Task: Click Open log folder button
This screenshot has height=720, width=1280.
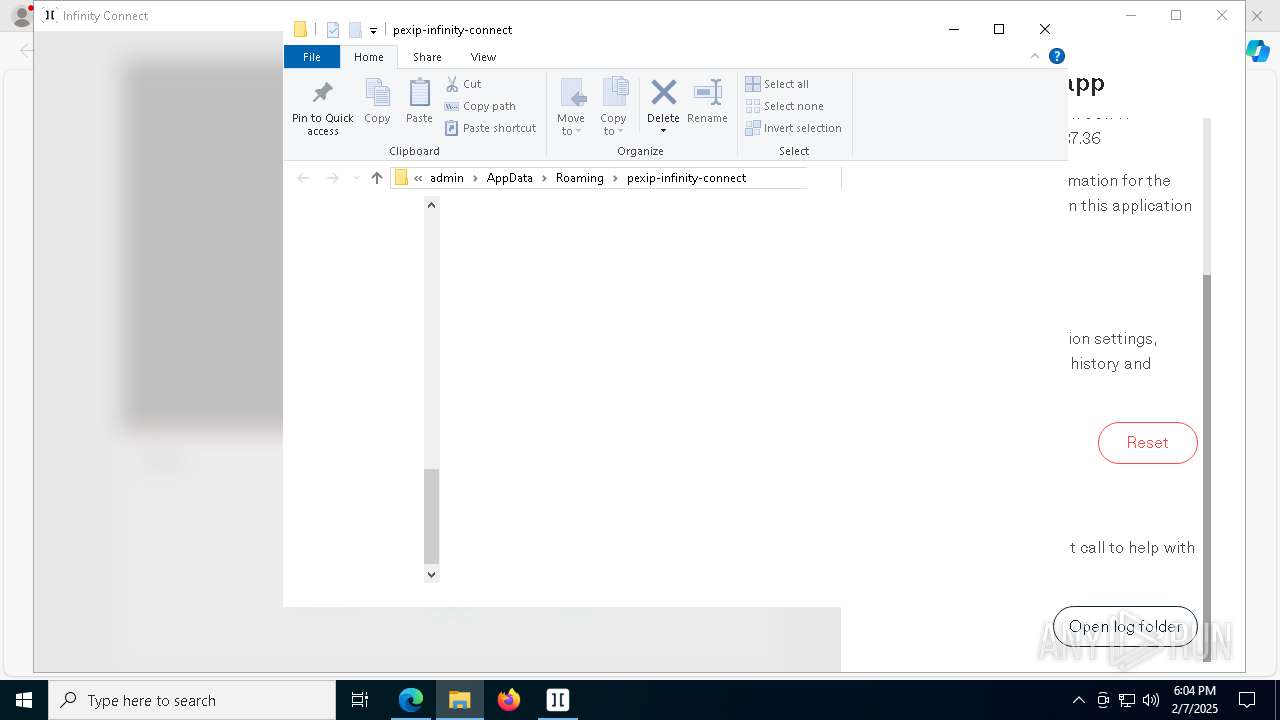Action: point(1125,627)
